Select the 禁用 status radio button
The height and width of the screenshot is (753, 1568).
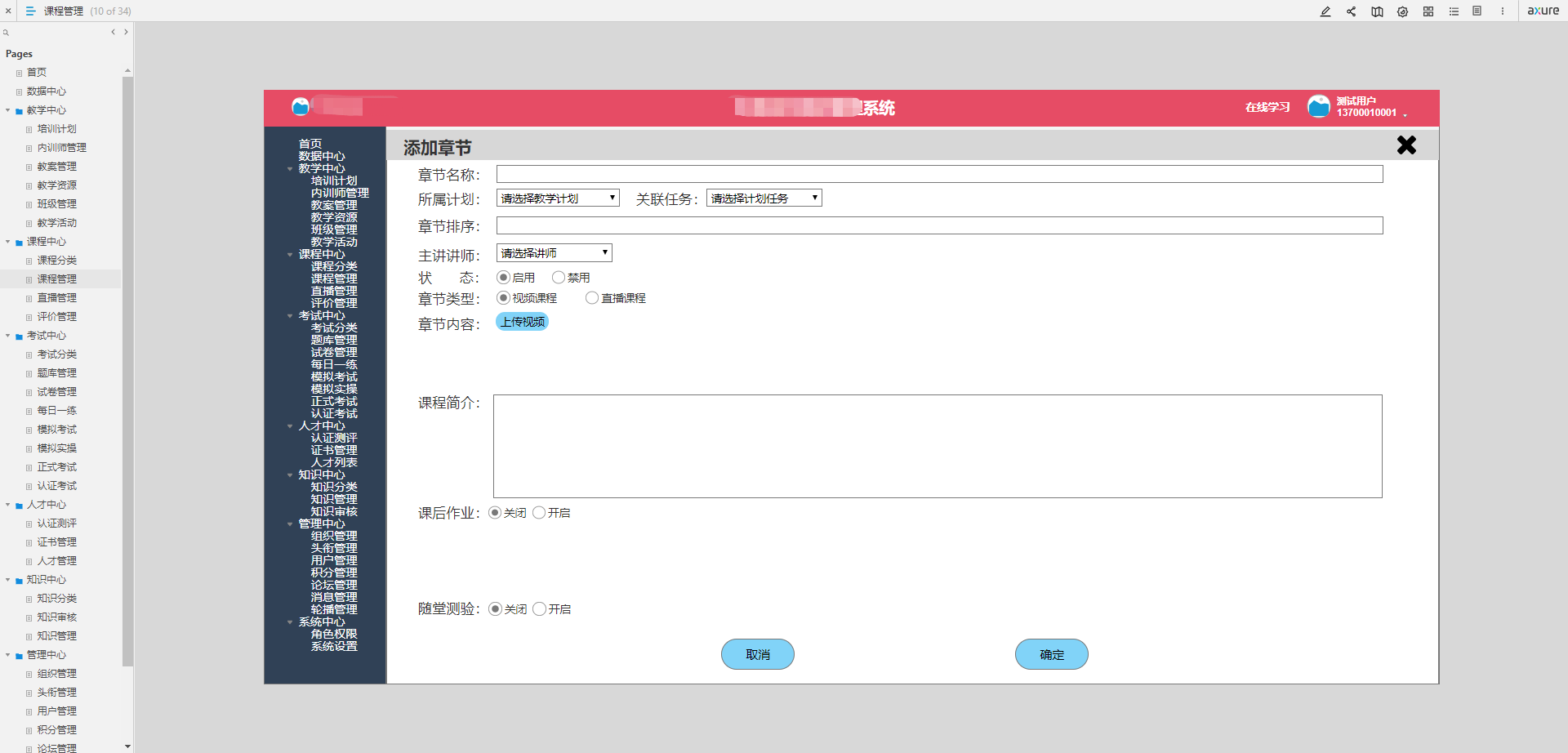559,278
